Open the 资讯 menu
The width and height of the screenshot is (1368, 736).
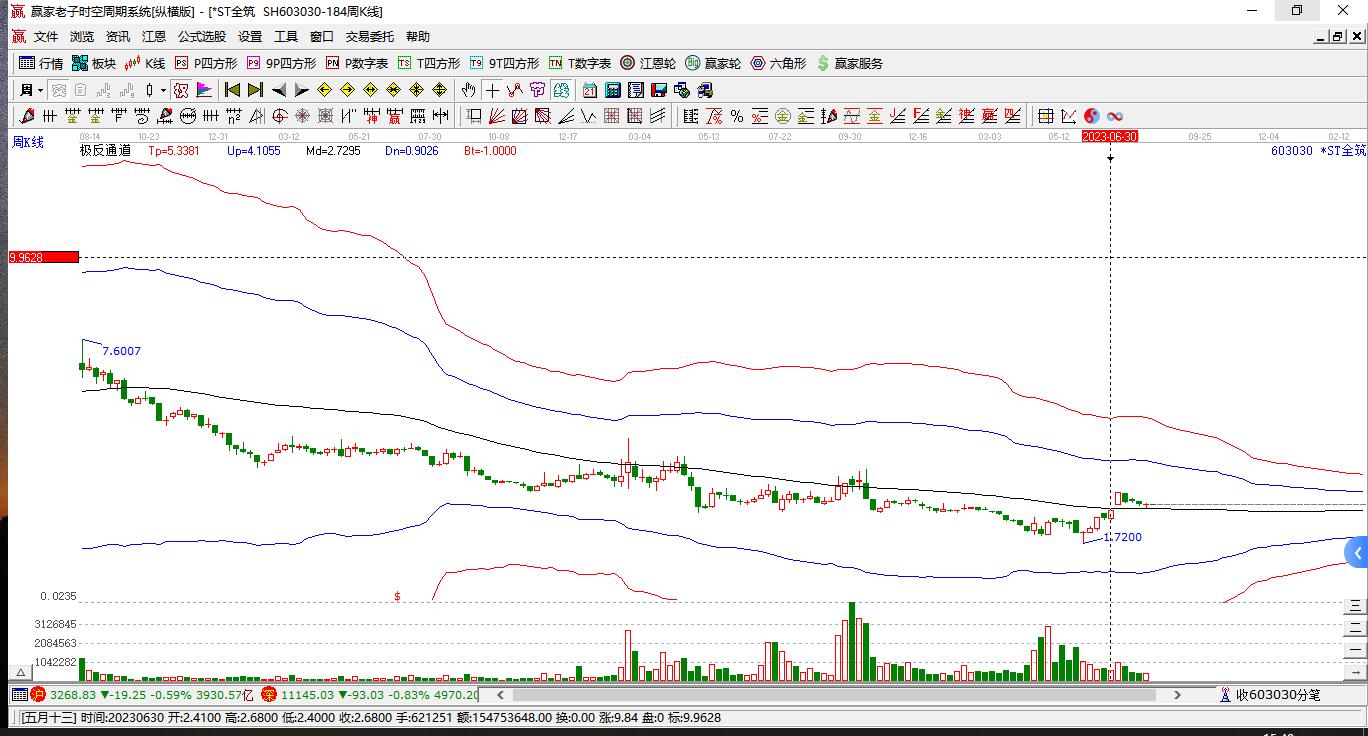[x=118, y=37]
